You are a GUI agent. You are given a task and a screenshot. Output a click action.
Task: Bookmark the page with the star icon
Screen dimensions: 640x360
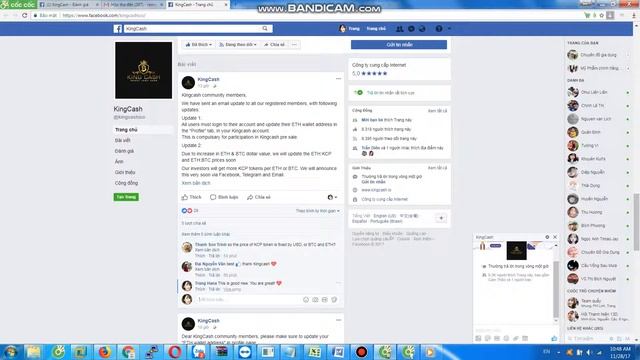[x=602, y=15]
